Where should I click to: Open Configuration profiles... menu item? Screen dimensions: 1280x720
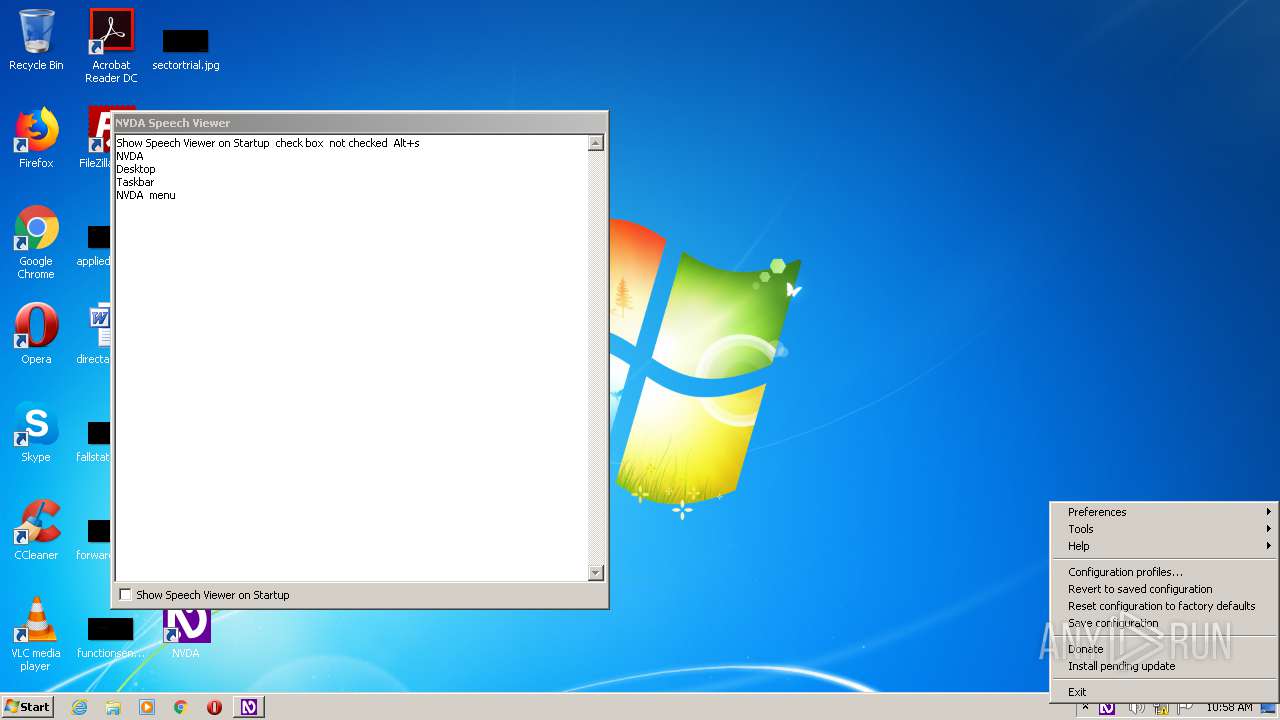click(1164, 572)
